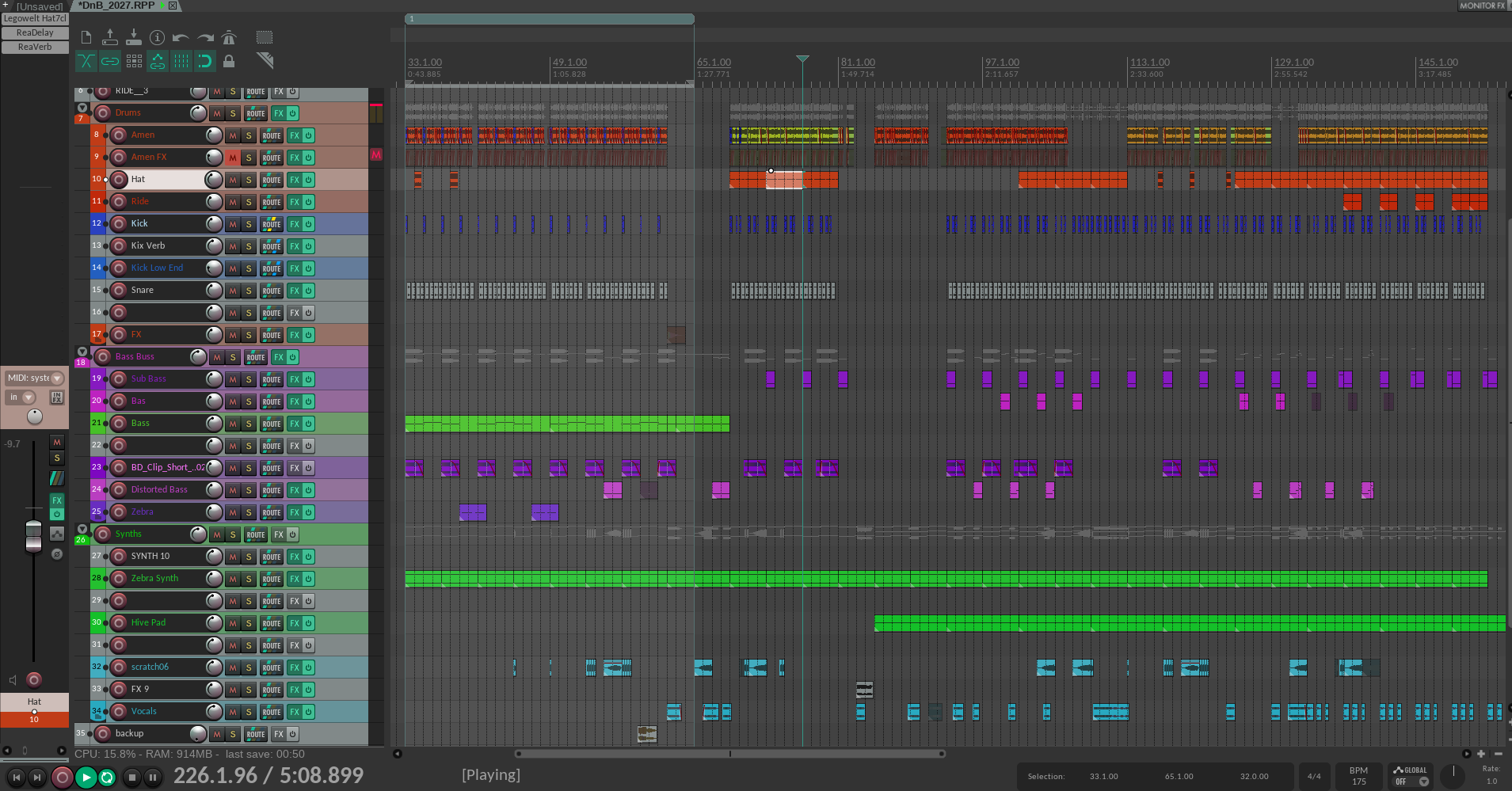Solo the Snare track

(x=249, y=291)
